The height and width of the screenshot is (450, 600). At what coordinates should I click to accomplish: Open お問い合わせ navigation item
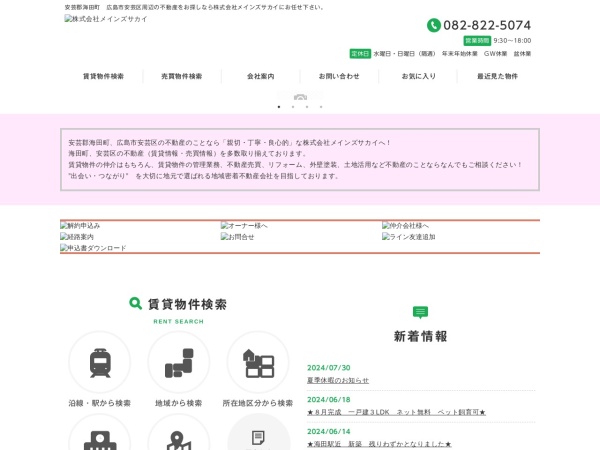coord(339,76)
